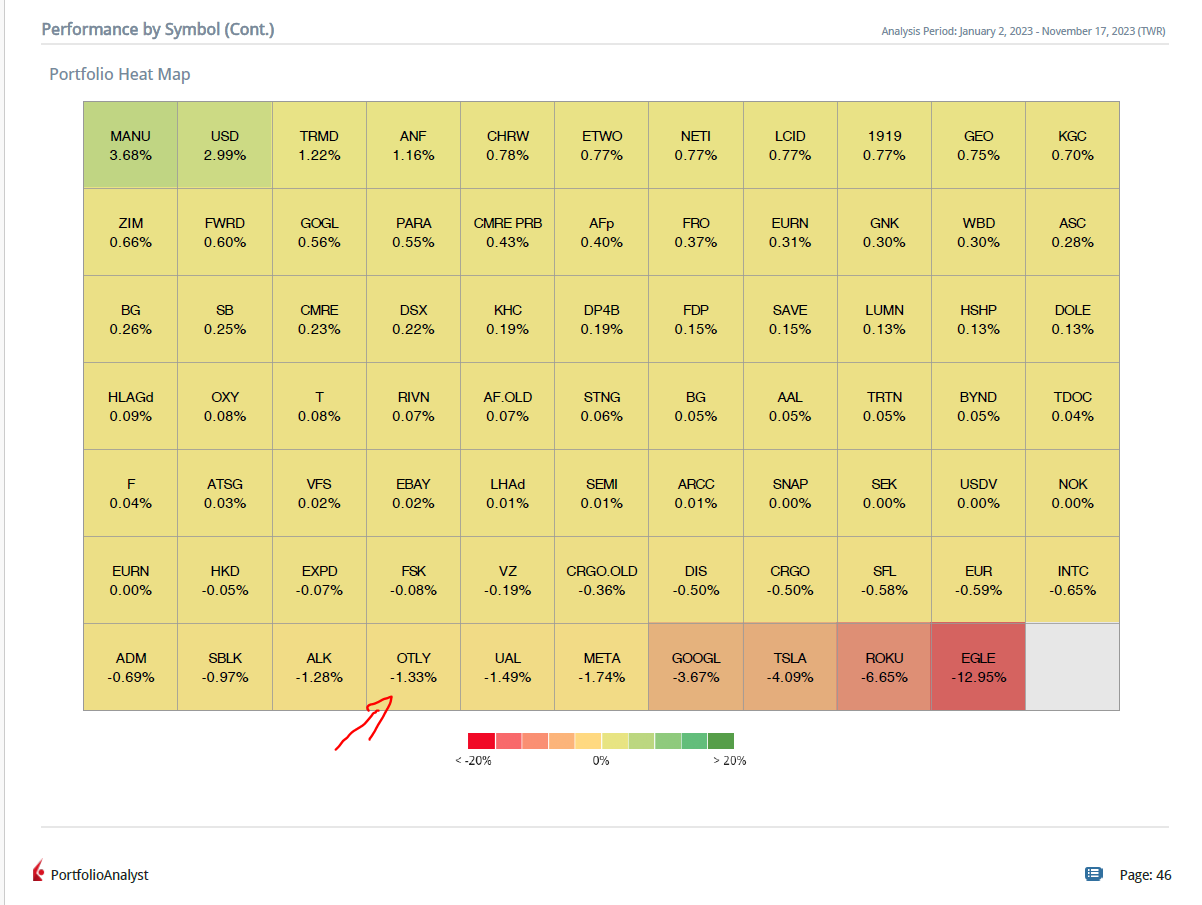Click the LCID 0.77% cell
1202x905 pixels.
click(790, 145)
